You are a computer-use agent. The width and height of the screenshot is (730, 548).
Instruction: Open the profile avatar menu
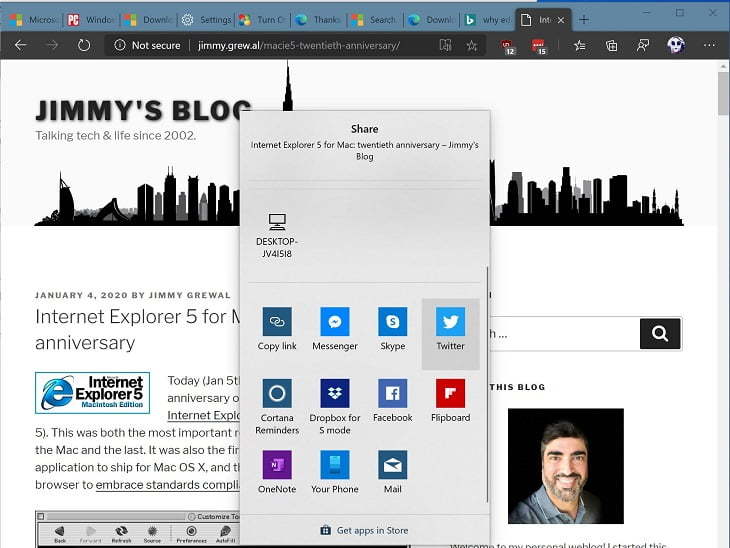(676, 45)
